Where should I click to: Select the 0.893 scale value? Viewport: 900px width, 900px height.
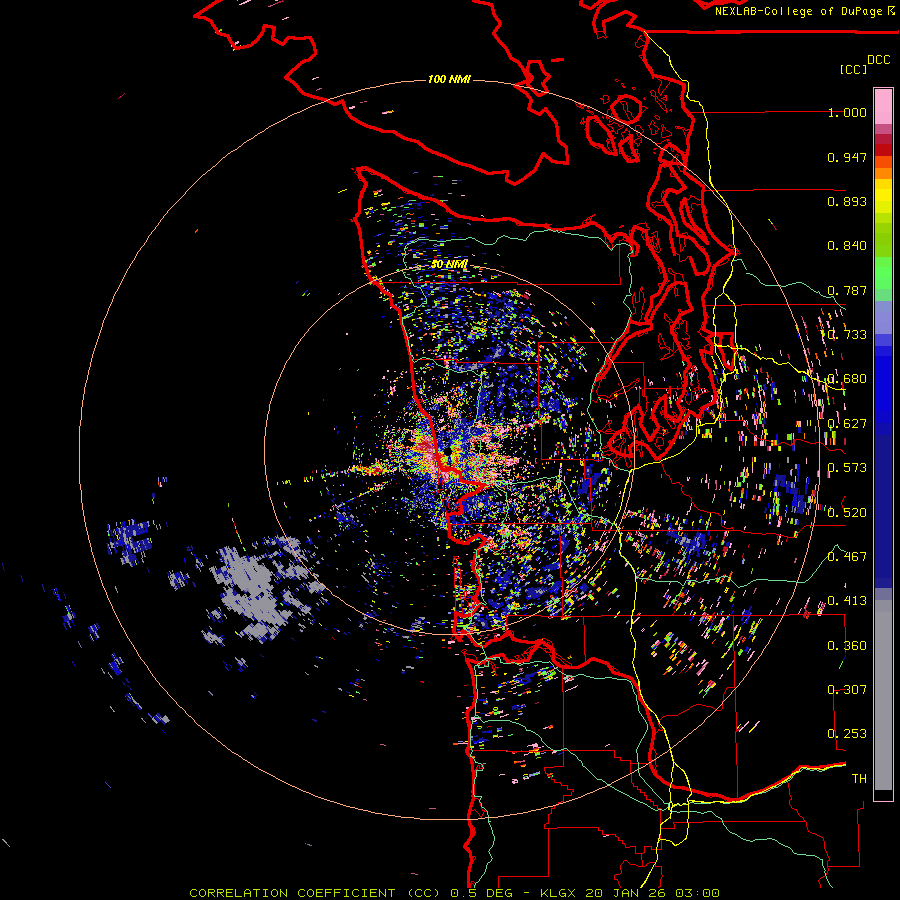pos(847,201)
